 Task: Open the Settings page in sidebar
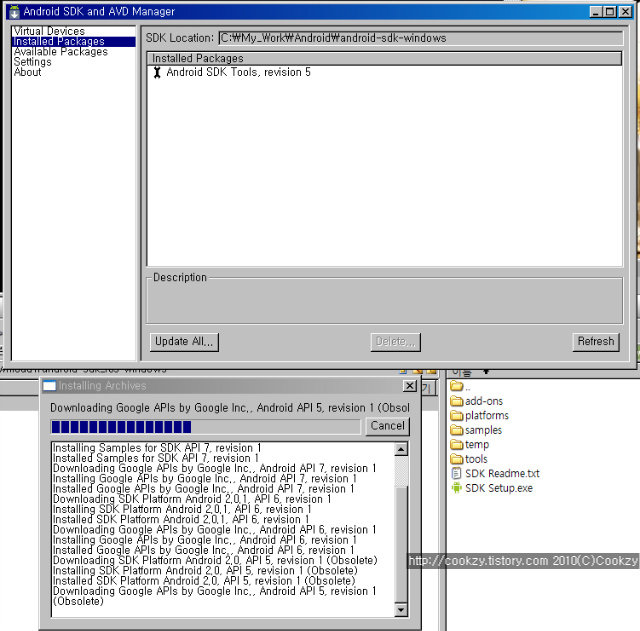(x=32, y=62)
